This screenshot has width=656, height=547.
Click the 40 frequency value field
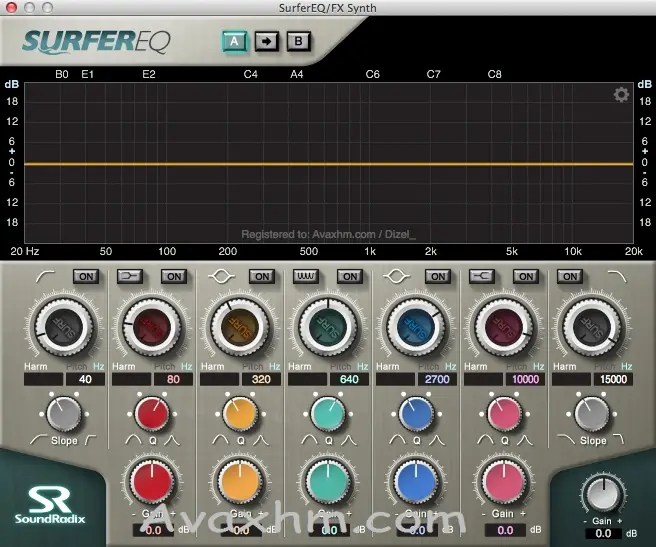point(85,379)
